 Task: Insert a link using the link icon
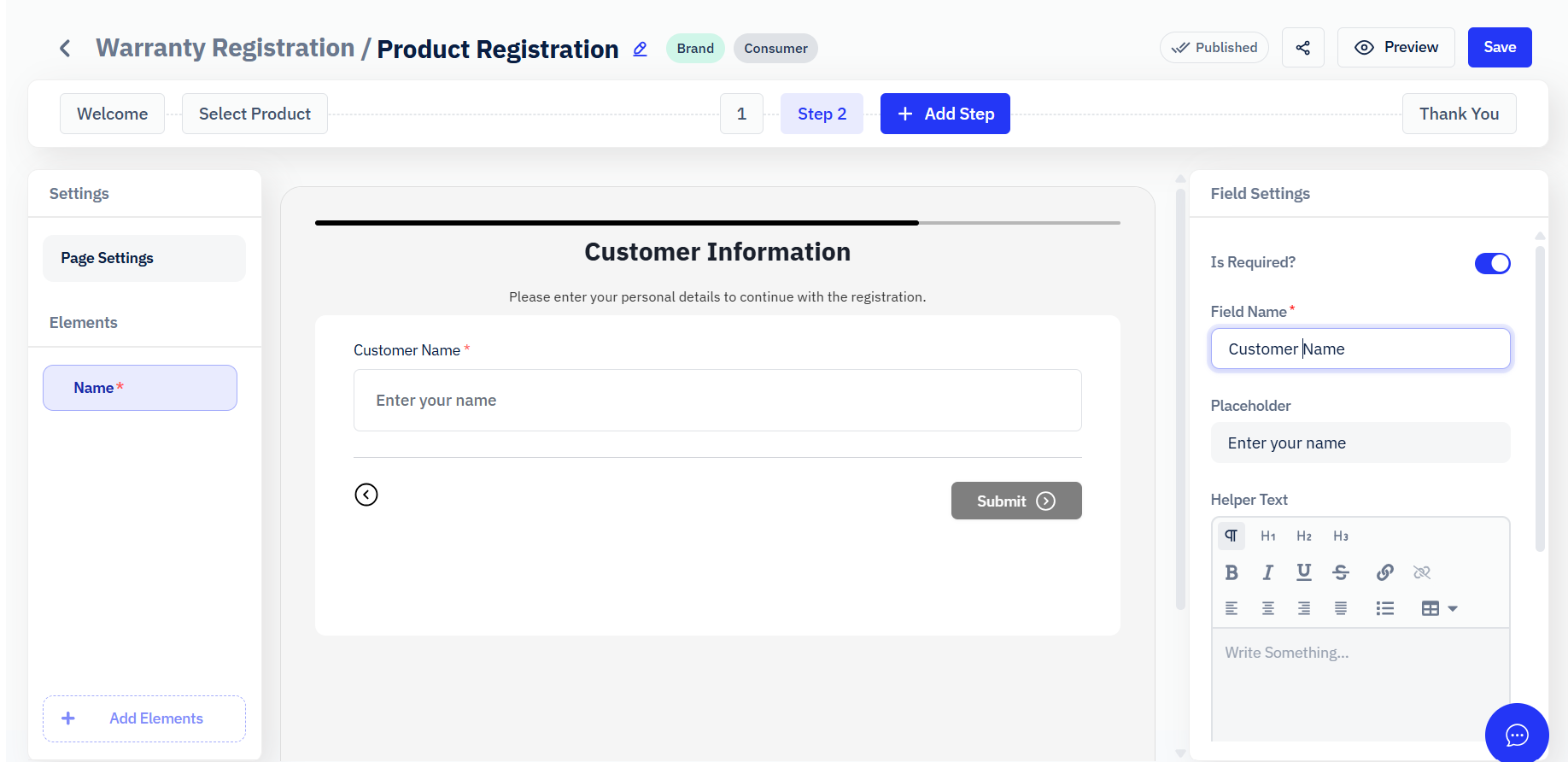(1384, 572)
